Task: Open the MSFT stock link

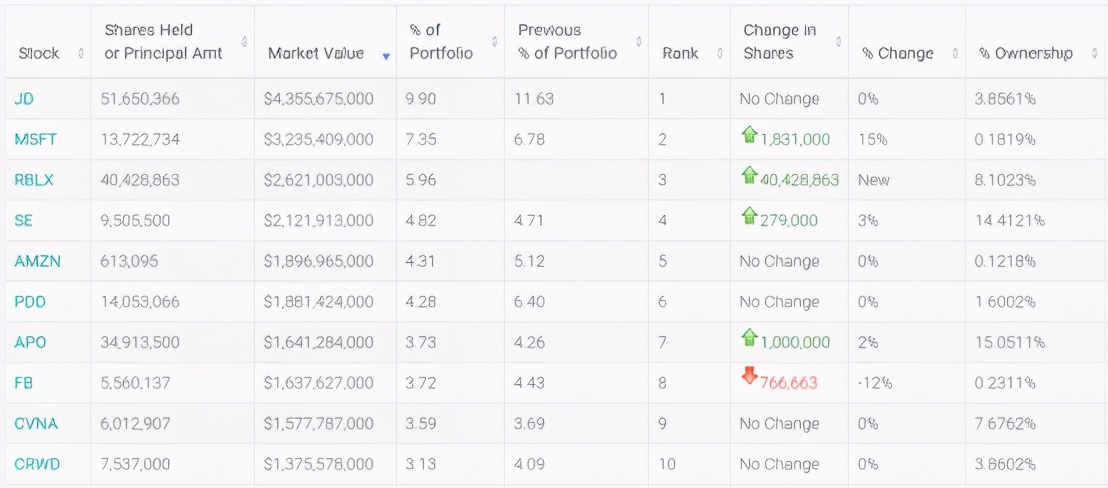Action: pos(36,139)
